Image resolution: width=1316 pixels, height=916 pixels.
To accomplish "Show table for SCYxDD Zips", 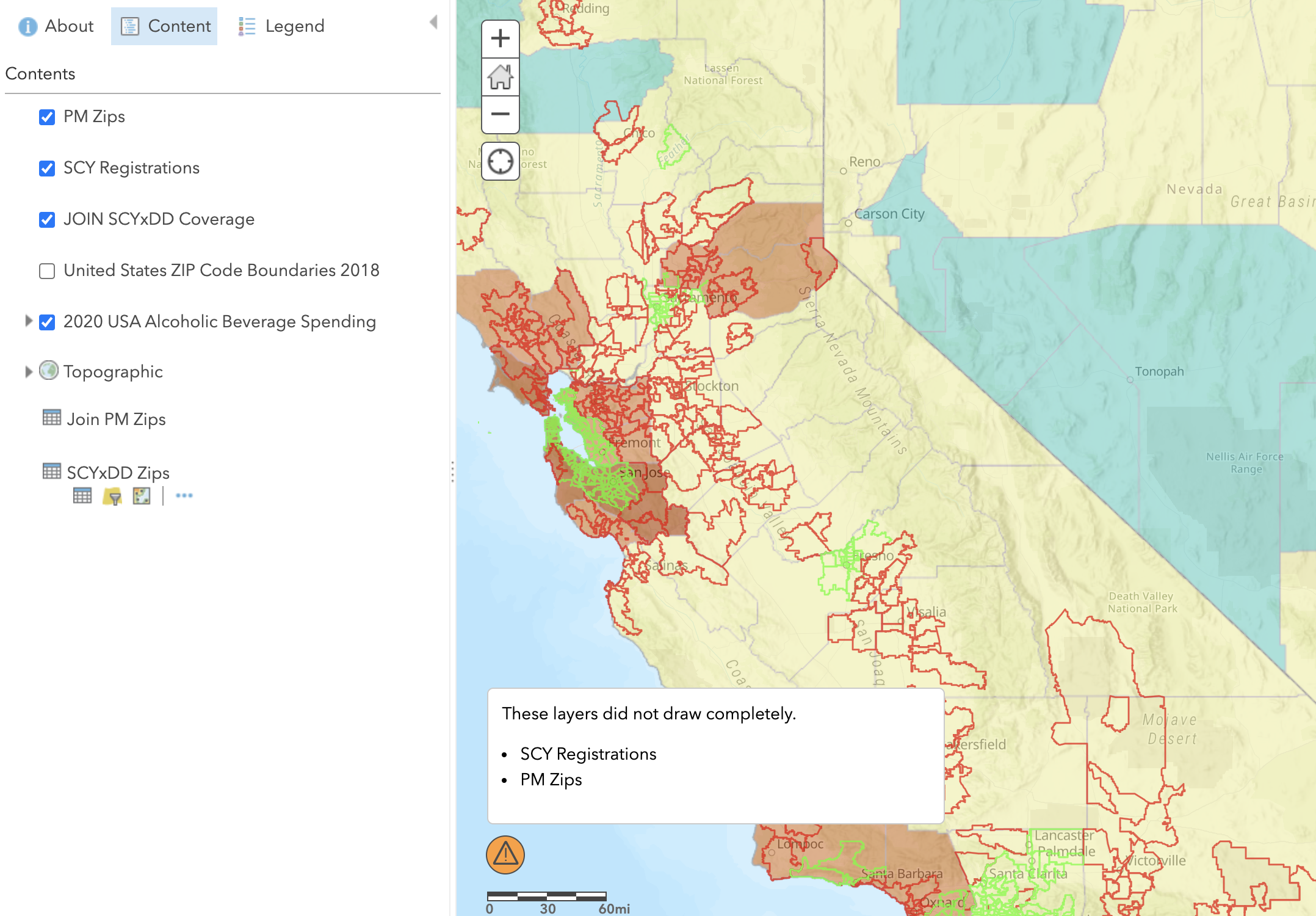I will pos(82,496).
